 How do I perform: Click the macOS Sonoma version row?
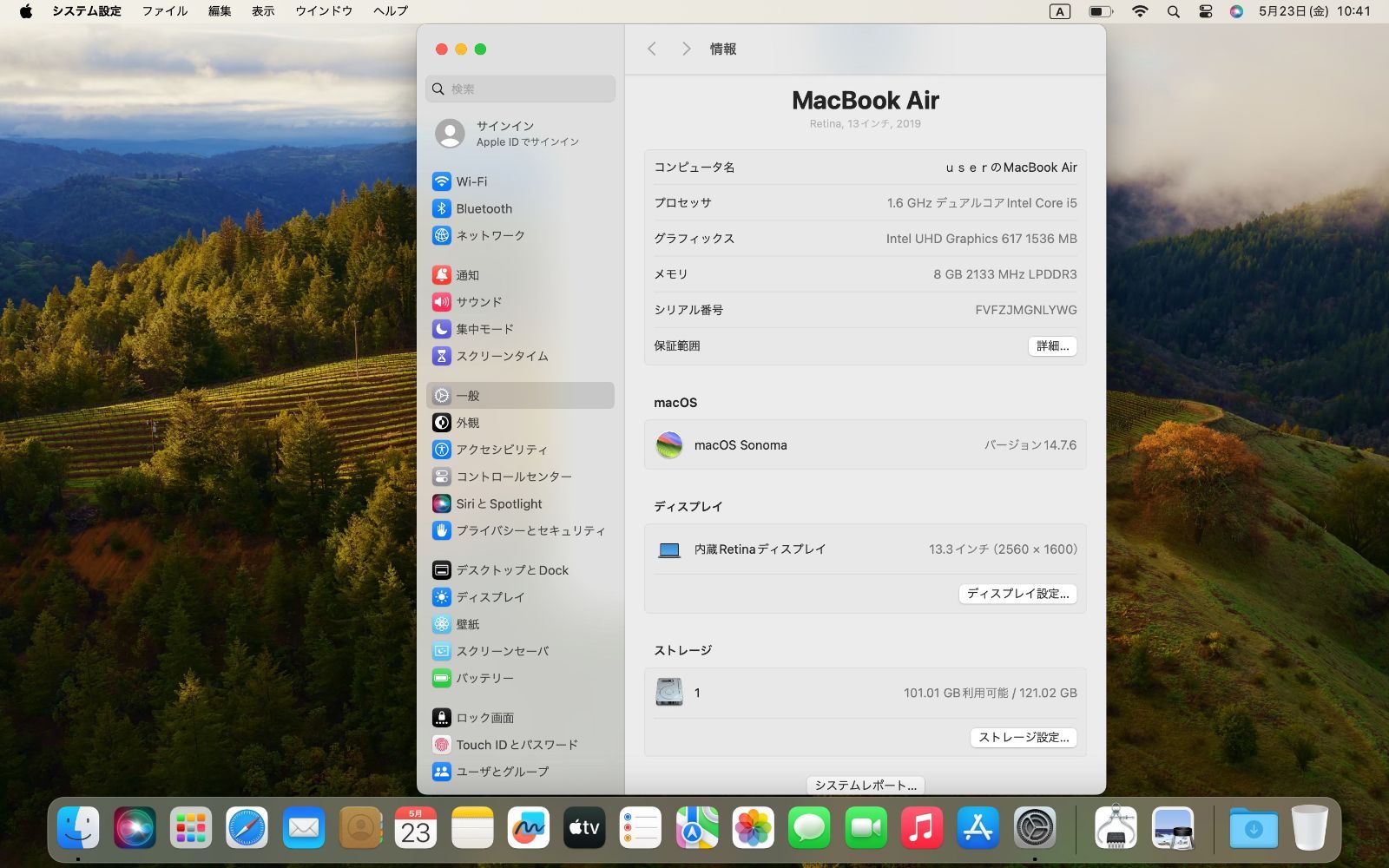pyautogui.click(x=866, y=444)
